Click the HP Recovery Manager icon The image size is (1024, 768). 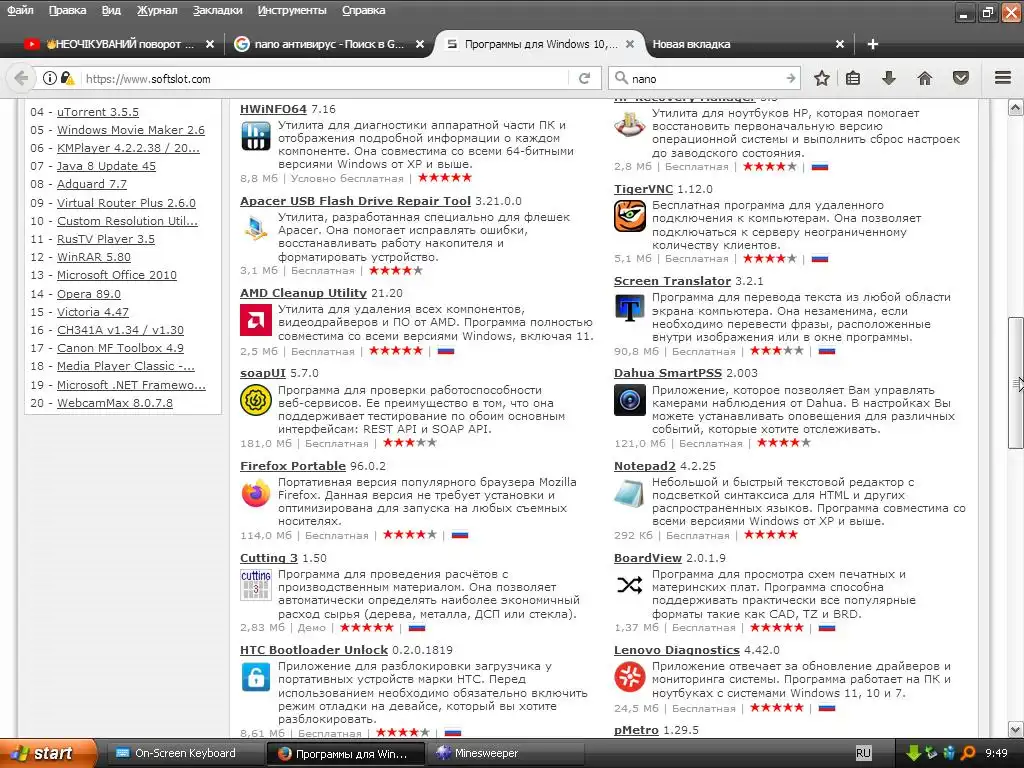pos(630,123)
